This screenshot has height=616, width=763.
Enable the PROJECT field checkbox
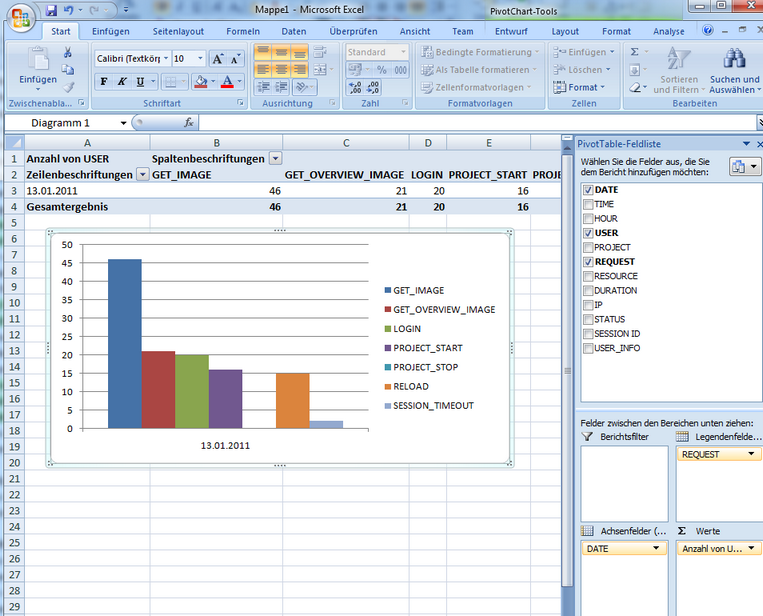click(587, 247)
